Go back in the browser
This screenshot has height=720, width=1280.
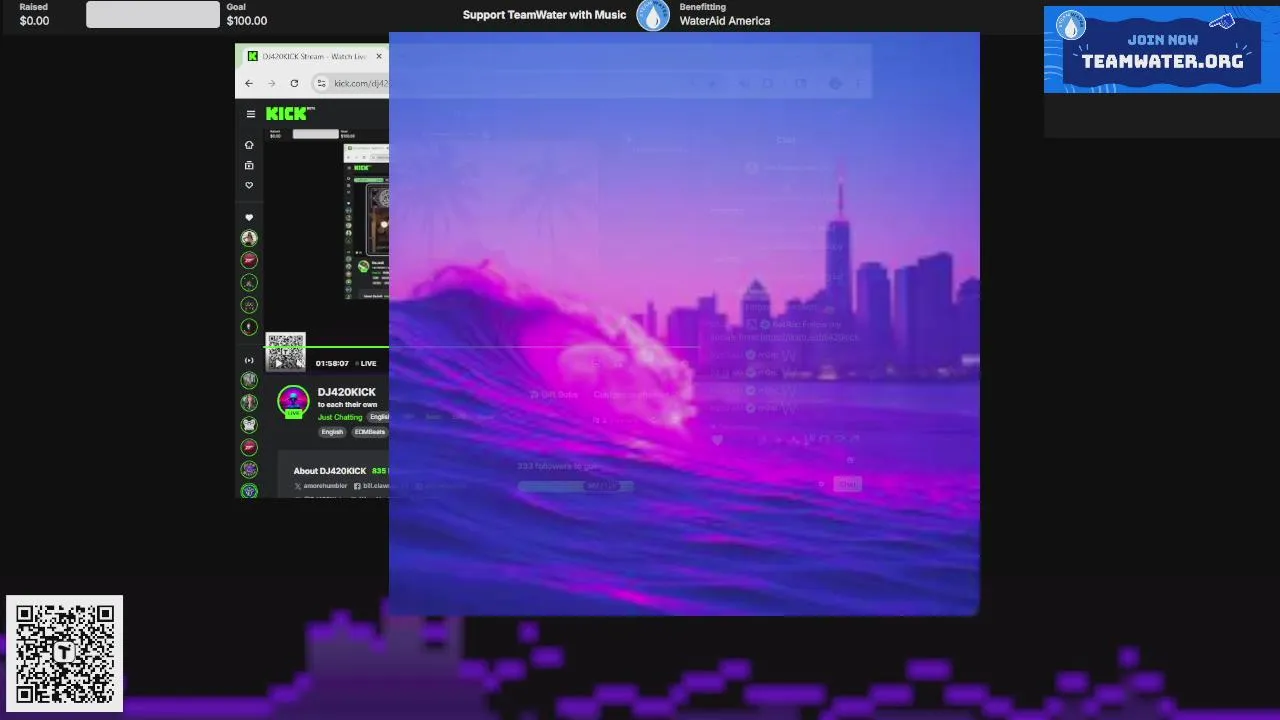(249, 83)
